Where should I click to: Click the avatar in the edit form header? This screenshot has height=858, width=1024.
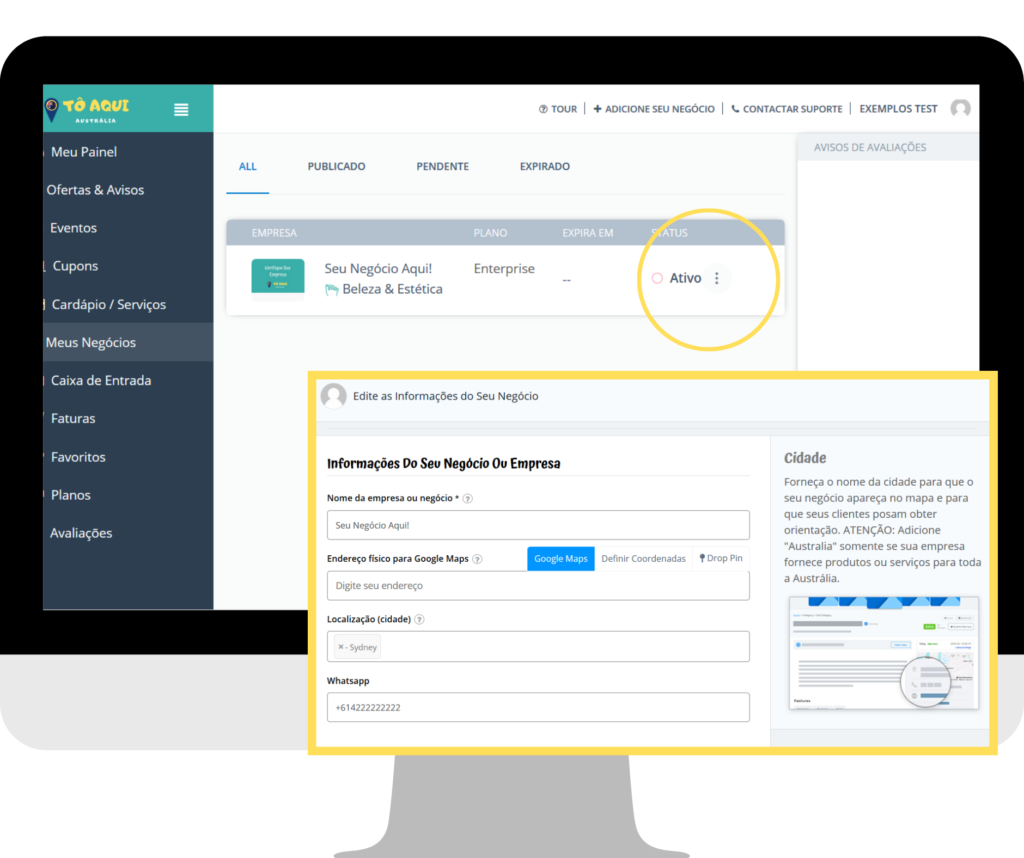click(333, 396)
